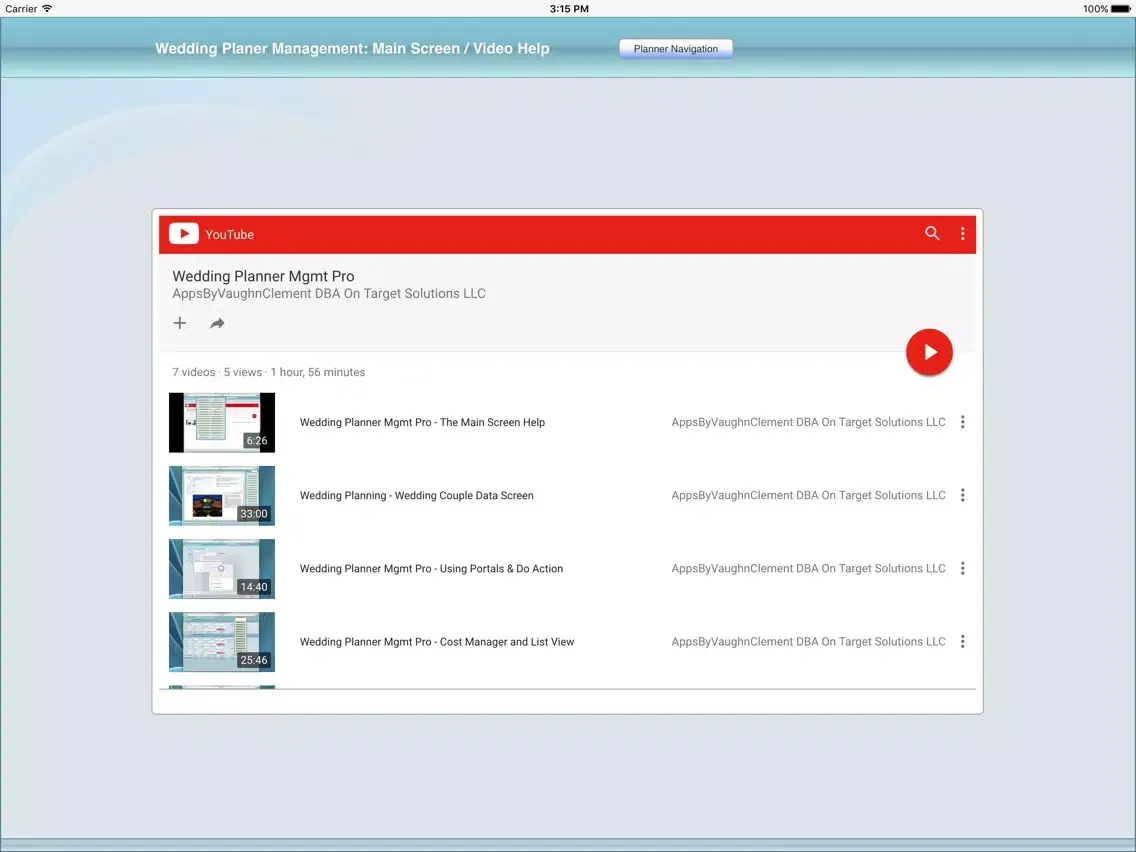Click channel name in Wedding Couple Data Screen row

(x=809, y=495)
